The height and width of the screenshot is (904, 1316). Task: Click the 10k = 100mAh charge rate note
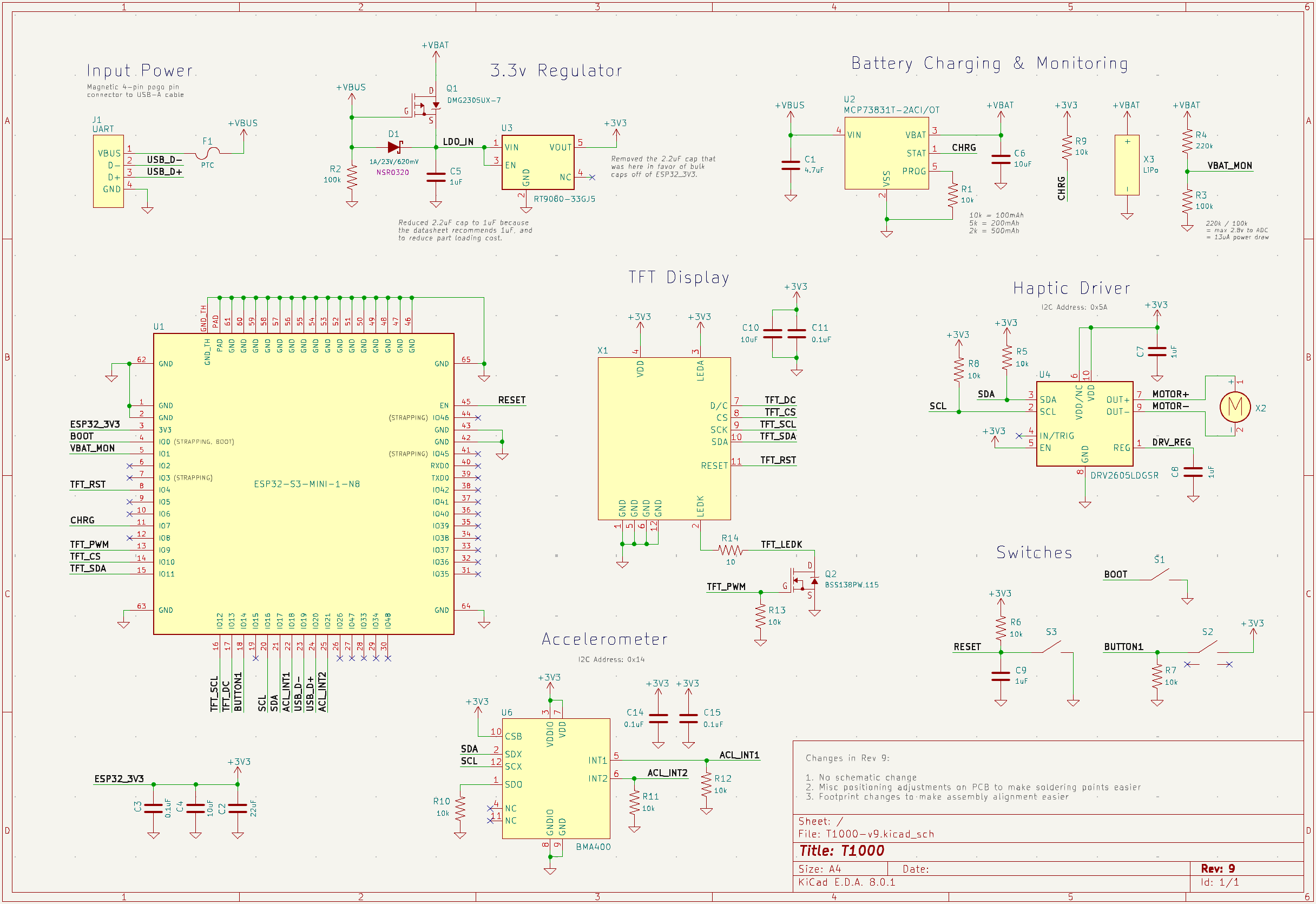(996, 215)
